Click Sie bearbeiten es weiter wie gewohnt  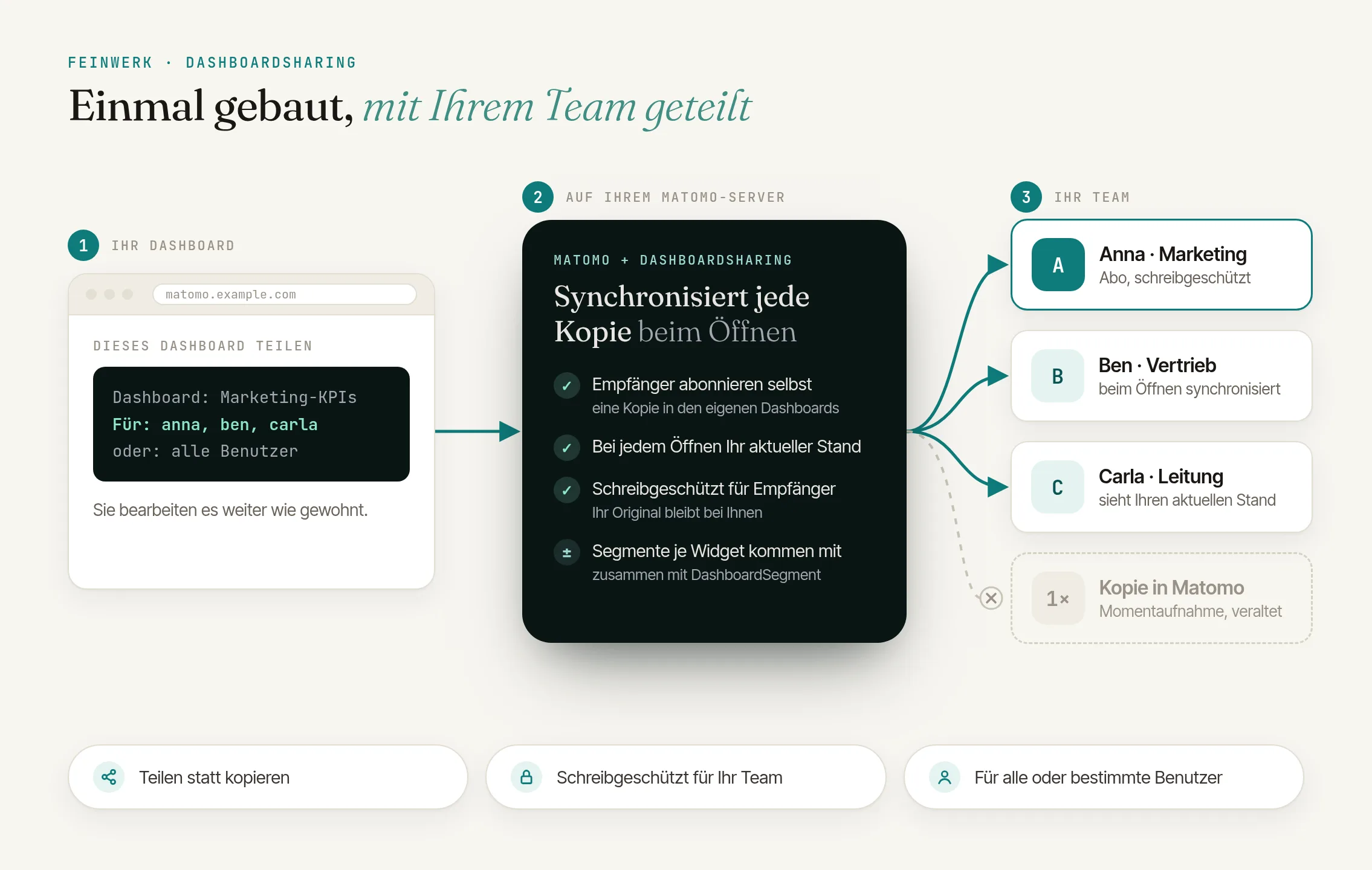click(230, 510)
